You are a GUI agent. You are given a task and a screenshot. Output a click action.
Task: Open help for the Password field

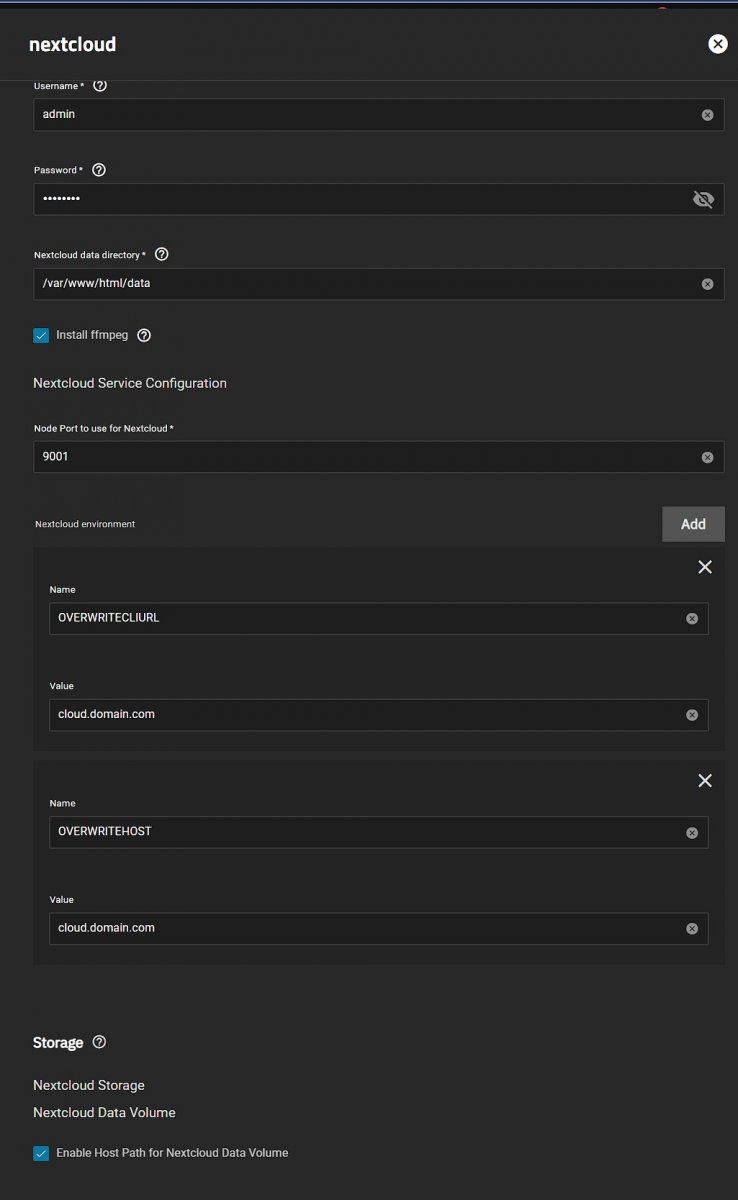(x=99, y=170)
